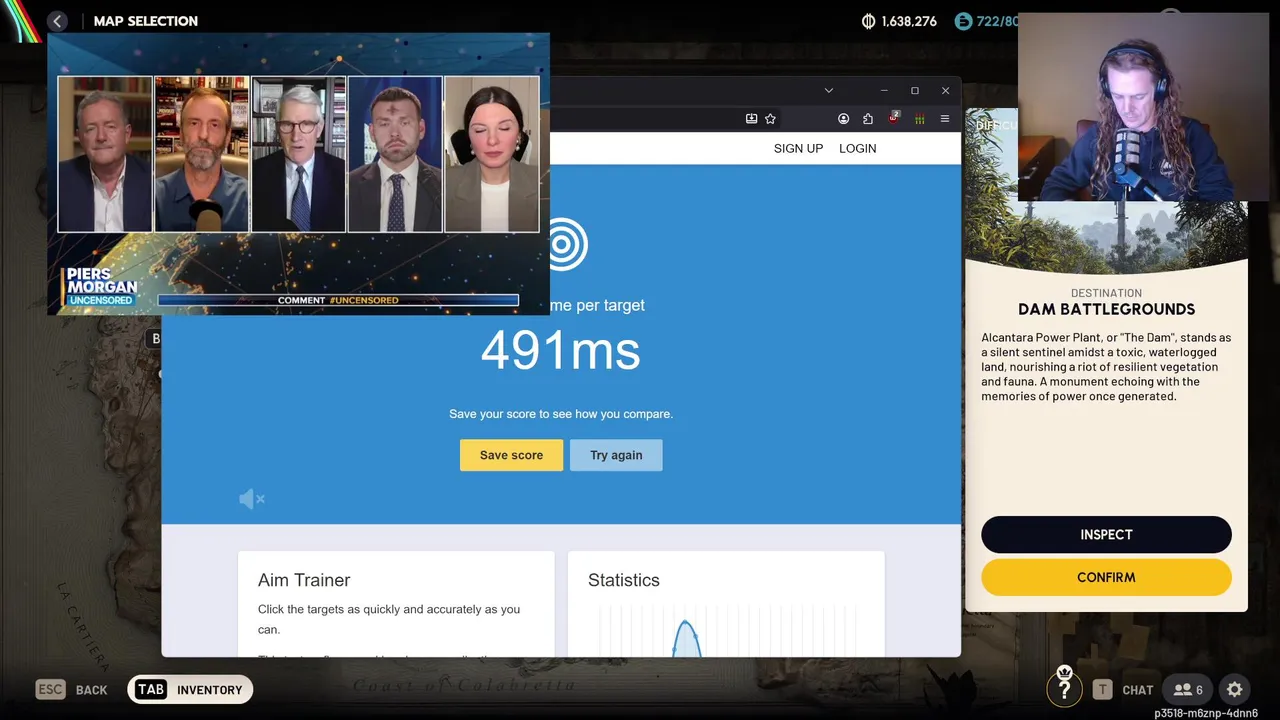Image resolution: width=1280 pixels, height=720 pixels.
Task: Open the browser tab list chevron
Action: (x=828, y=90)
